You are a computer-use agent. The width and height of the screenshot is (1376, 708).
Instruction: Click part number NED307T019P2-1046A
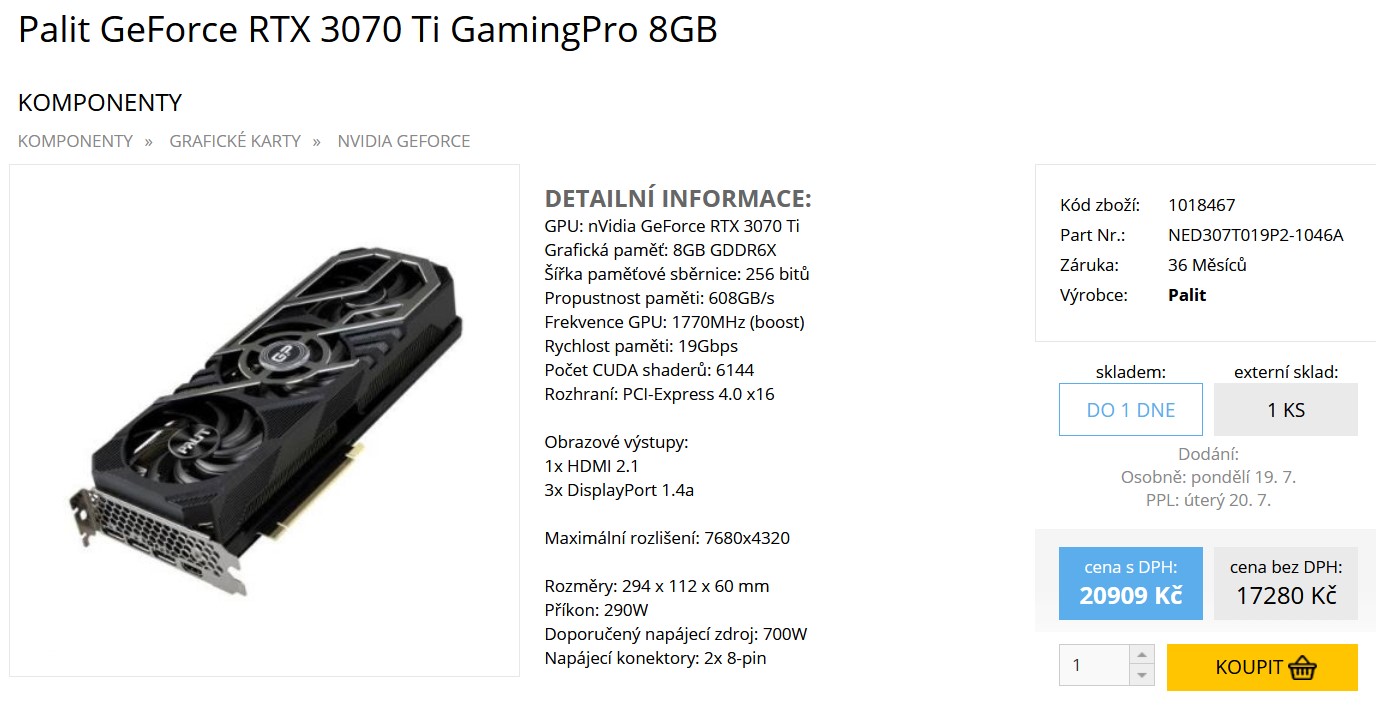(1255, 235)
